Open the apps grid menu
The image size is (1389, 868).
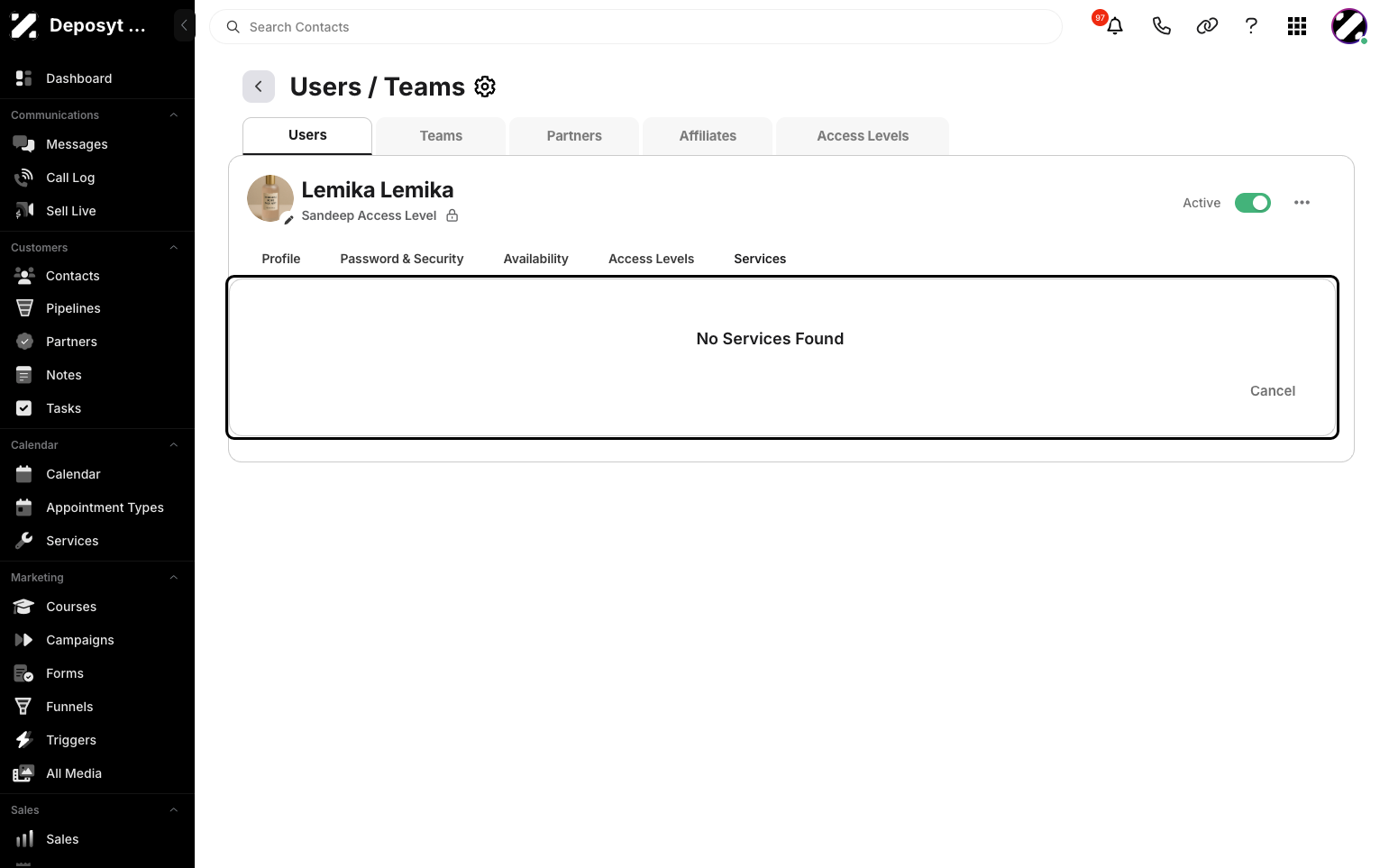pos(1297,26)
